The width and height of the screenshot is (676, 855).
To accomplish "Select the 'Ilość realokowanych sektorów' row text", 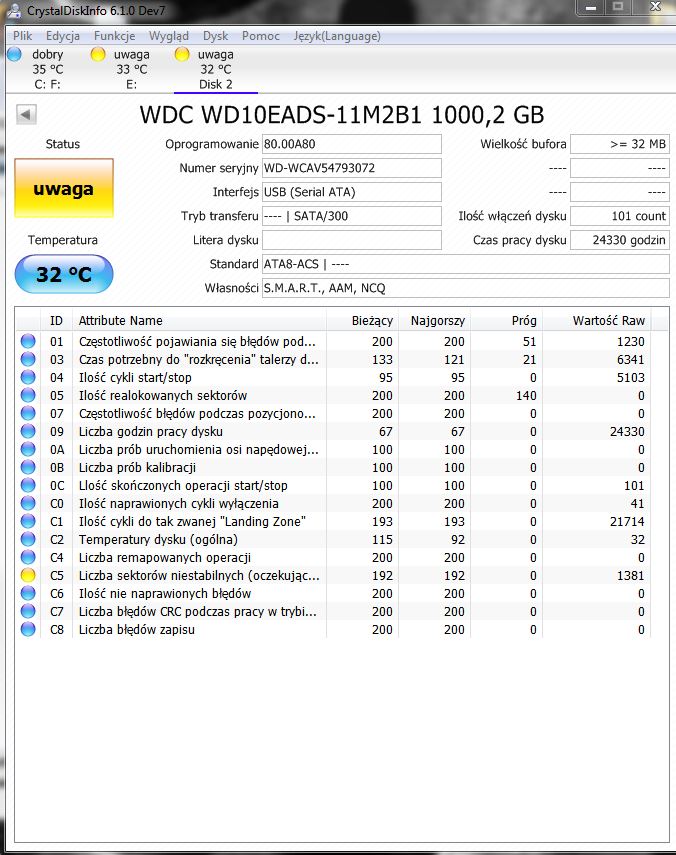I will (x=162, y=395).
